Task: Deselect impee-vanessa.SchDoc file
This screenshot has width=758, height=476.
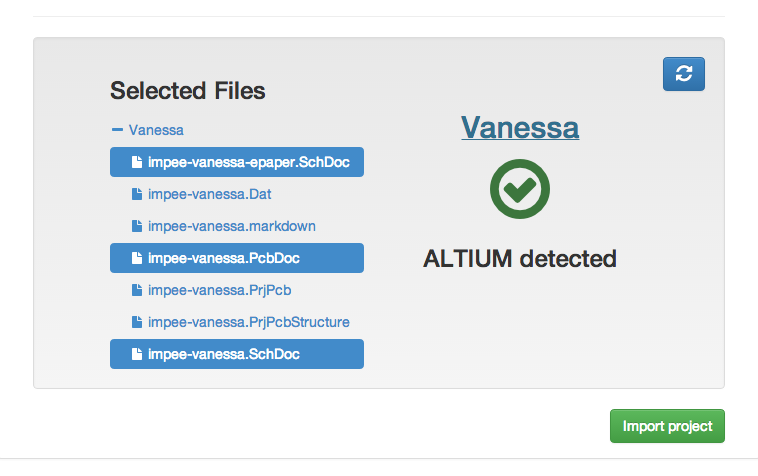Action: click(x=224, y=354)
